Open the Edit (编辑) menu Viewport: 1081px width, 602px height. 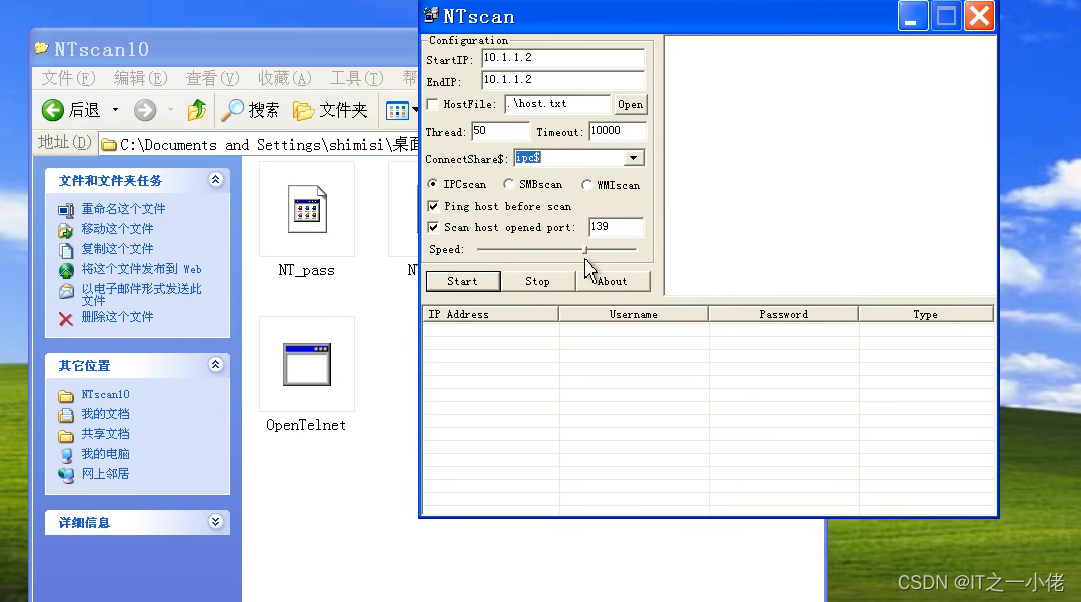[x=140, y=78]
